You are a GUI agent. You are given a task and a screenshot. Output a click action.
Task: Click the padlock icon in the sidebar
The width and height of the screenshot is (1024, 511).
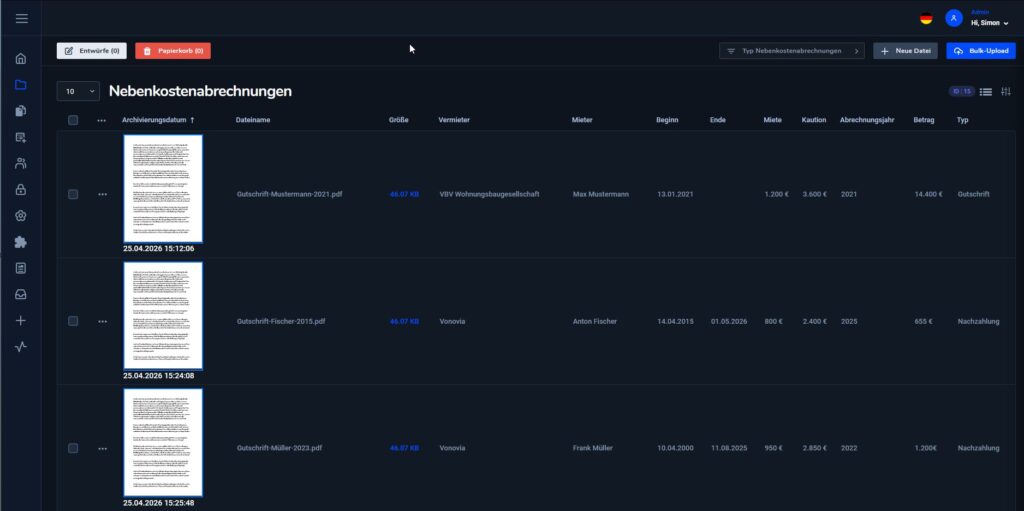(x=21, y=190)
